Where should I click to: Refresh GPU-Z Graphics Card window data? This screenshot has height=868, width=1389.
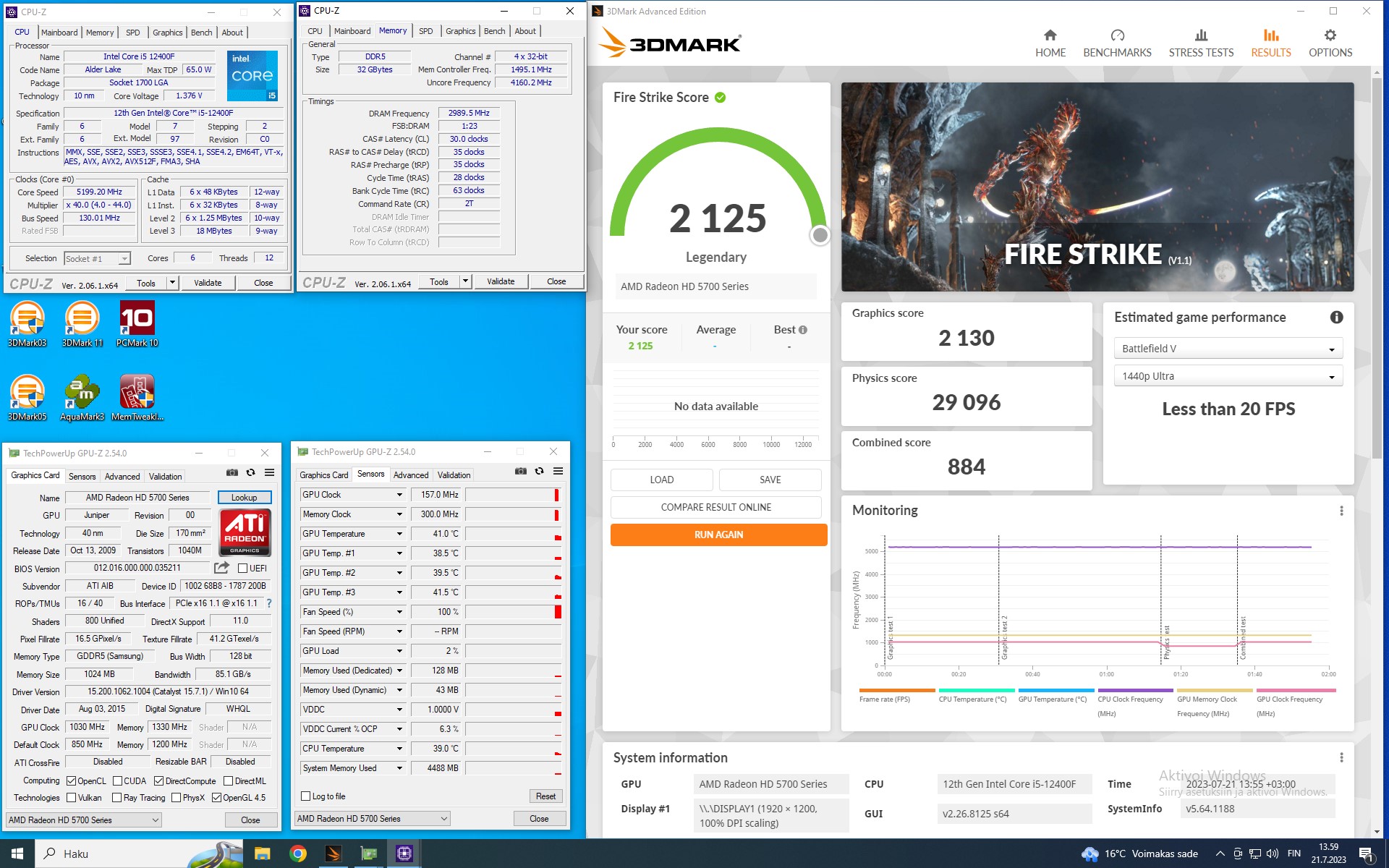[250, 473]
